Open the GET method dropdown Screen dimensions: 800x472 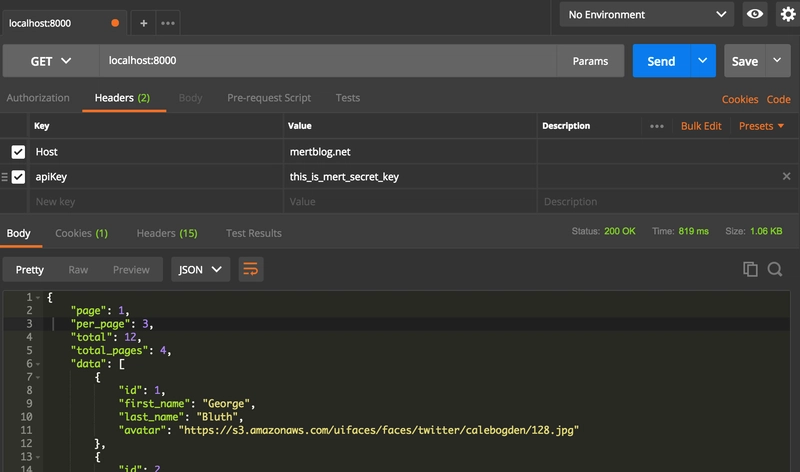pos(51,61)
